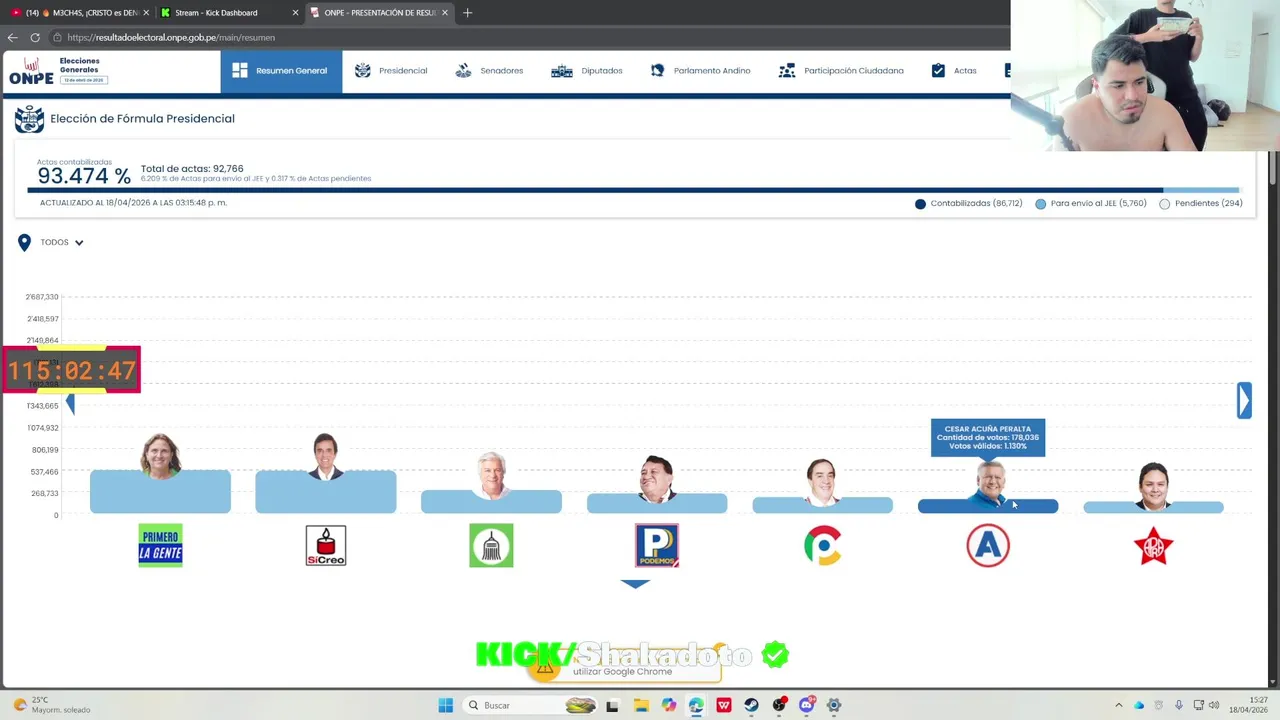The width and height of the screenshot is (1280, 720).
Task: Expand details with blue triangle under Podemos
Action: [x=635, y=584]
